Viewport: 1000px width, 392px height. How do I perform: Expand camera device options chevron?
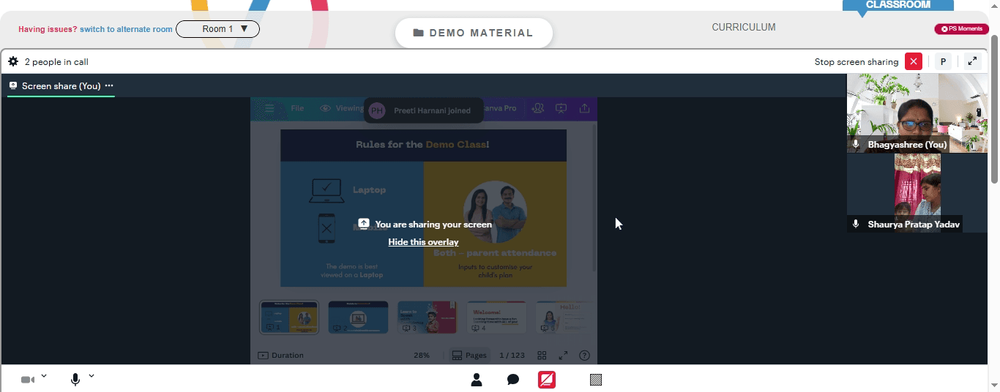(x=43, y=376)
